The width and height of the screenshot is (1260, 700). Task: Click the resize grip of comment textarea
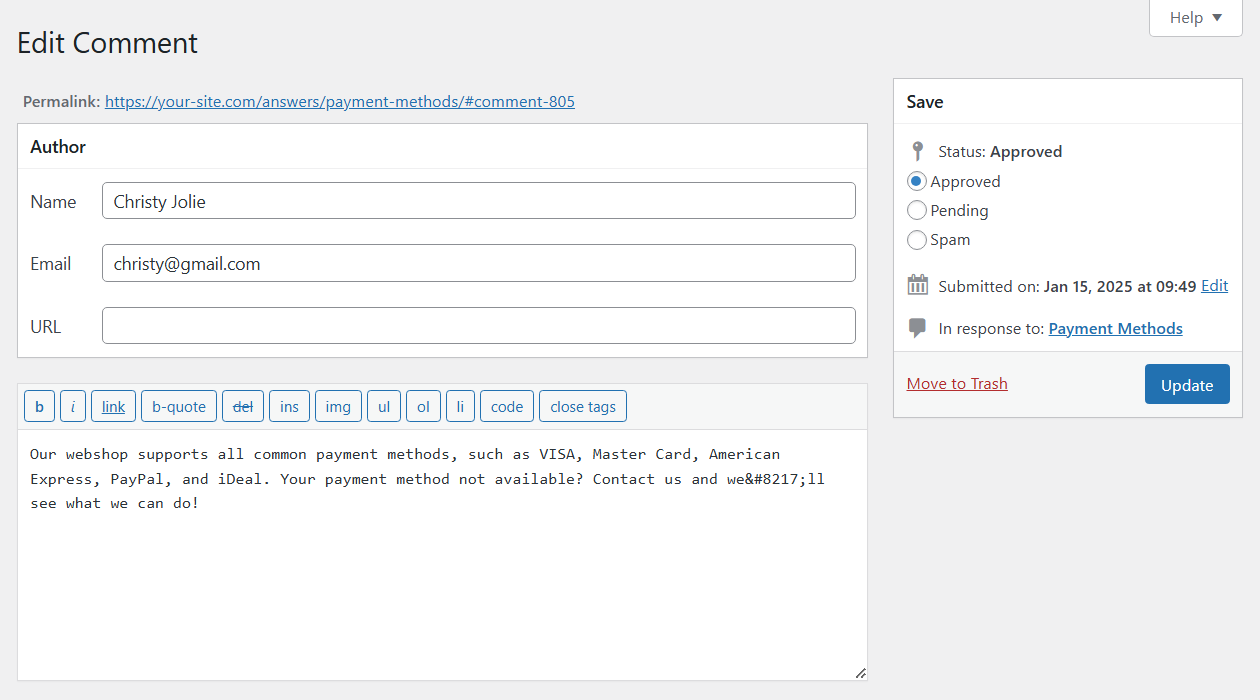860,673
